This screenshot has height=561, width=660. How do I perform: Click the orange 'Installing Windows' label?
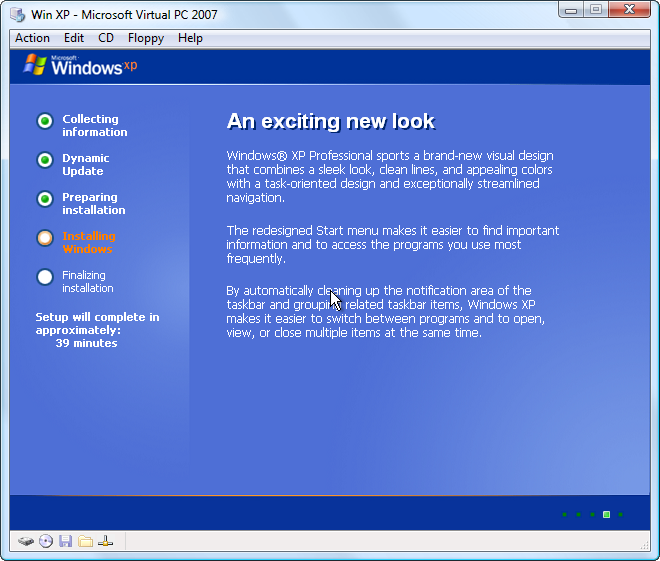89,242
